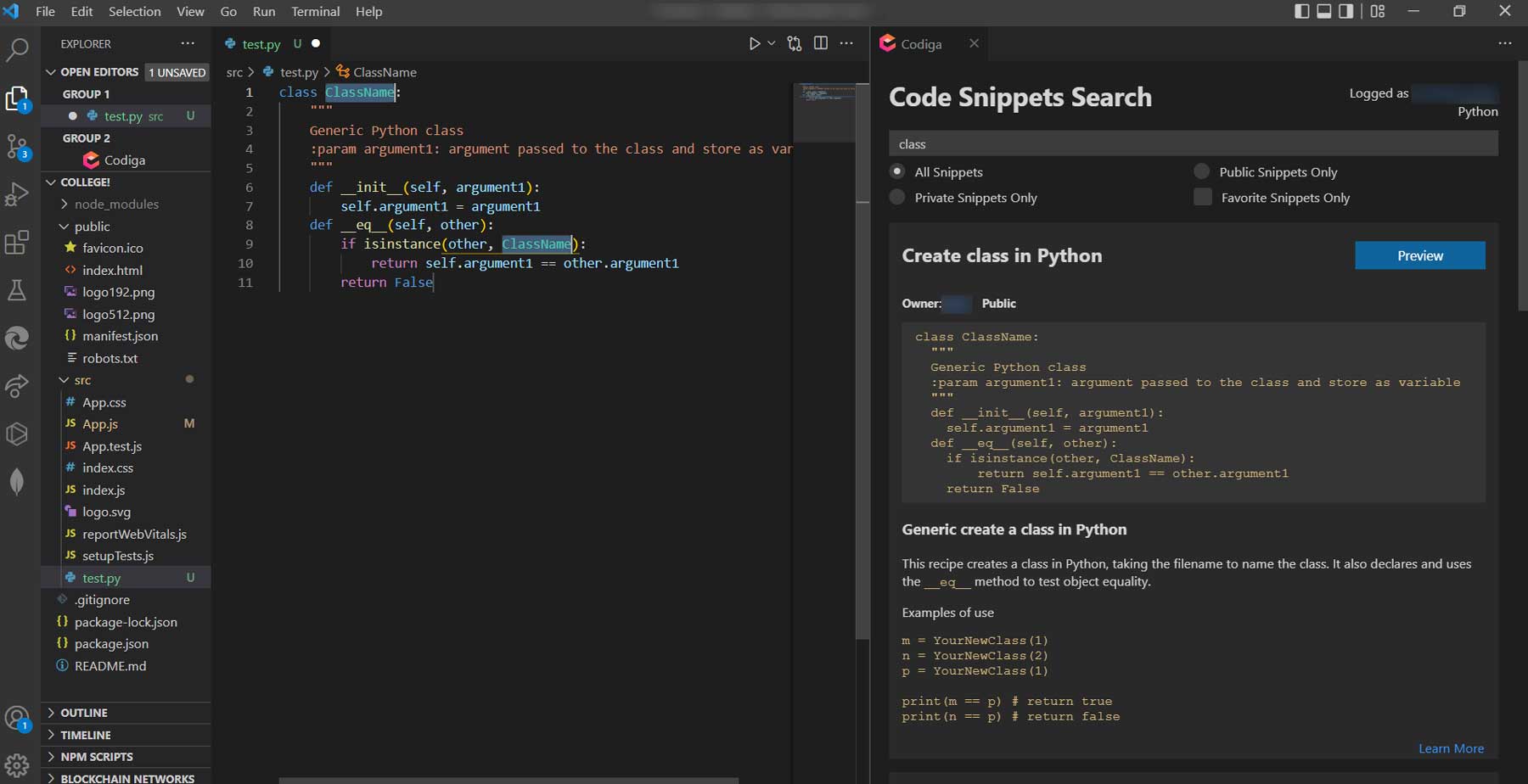Select the All Snippets radio button
1528x784 pixels.
click(897, 171)
